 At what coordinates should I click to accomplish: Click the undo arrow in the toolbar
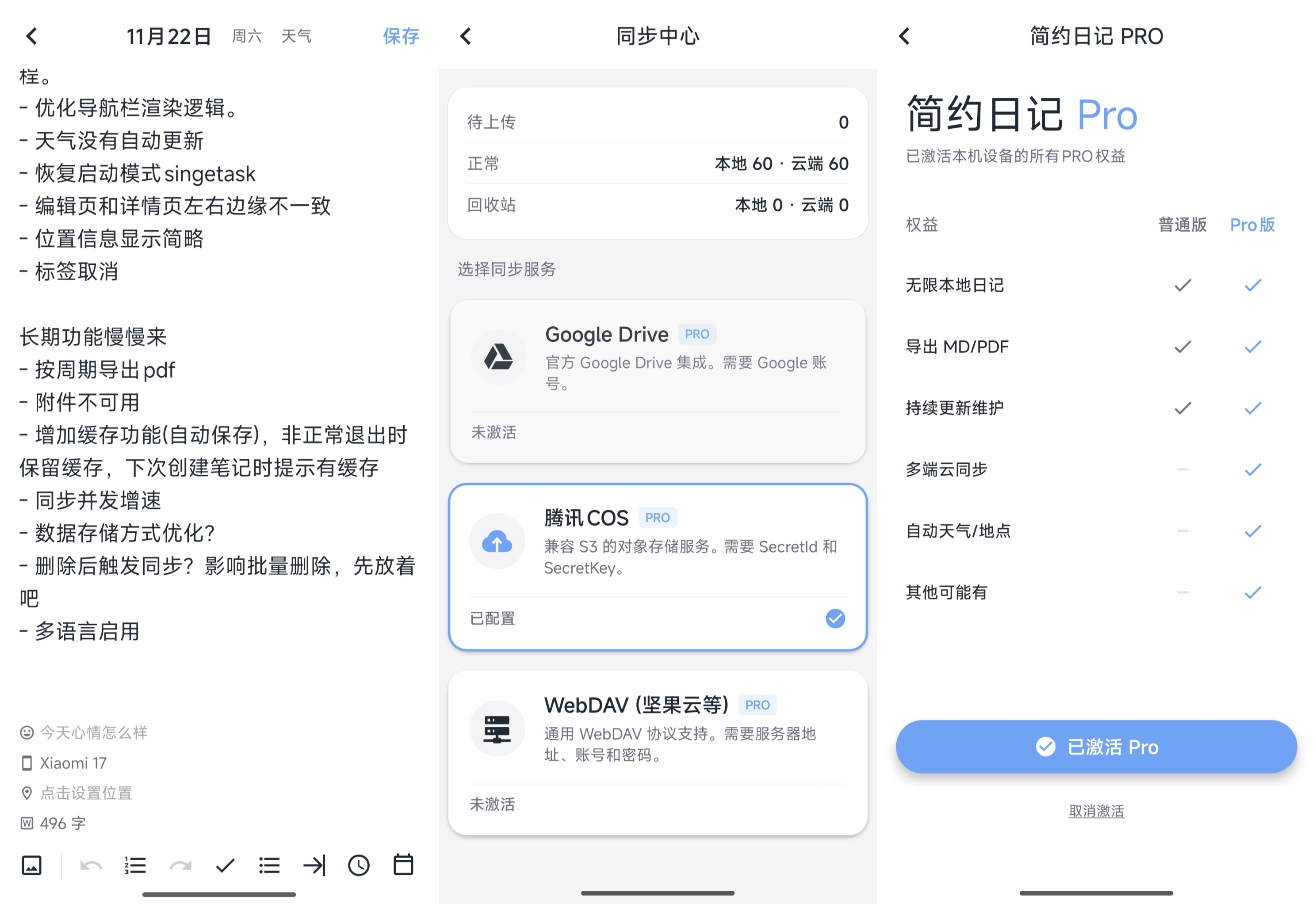tap(91, 866)
